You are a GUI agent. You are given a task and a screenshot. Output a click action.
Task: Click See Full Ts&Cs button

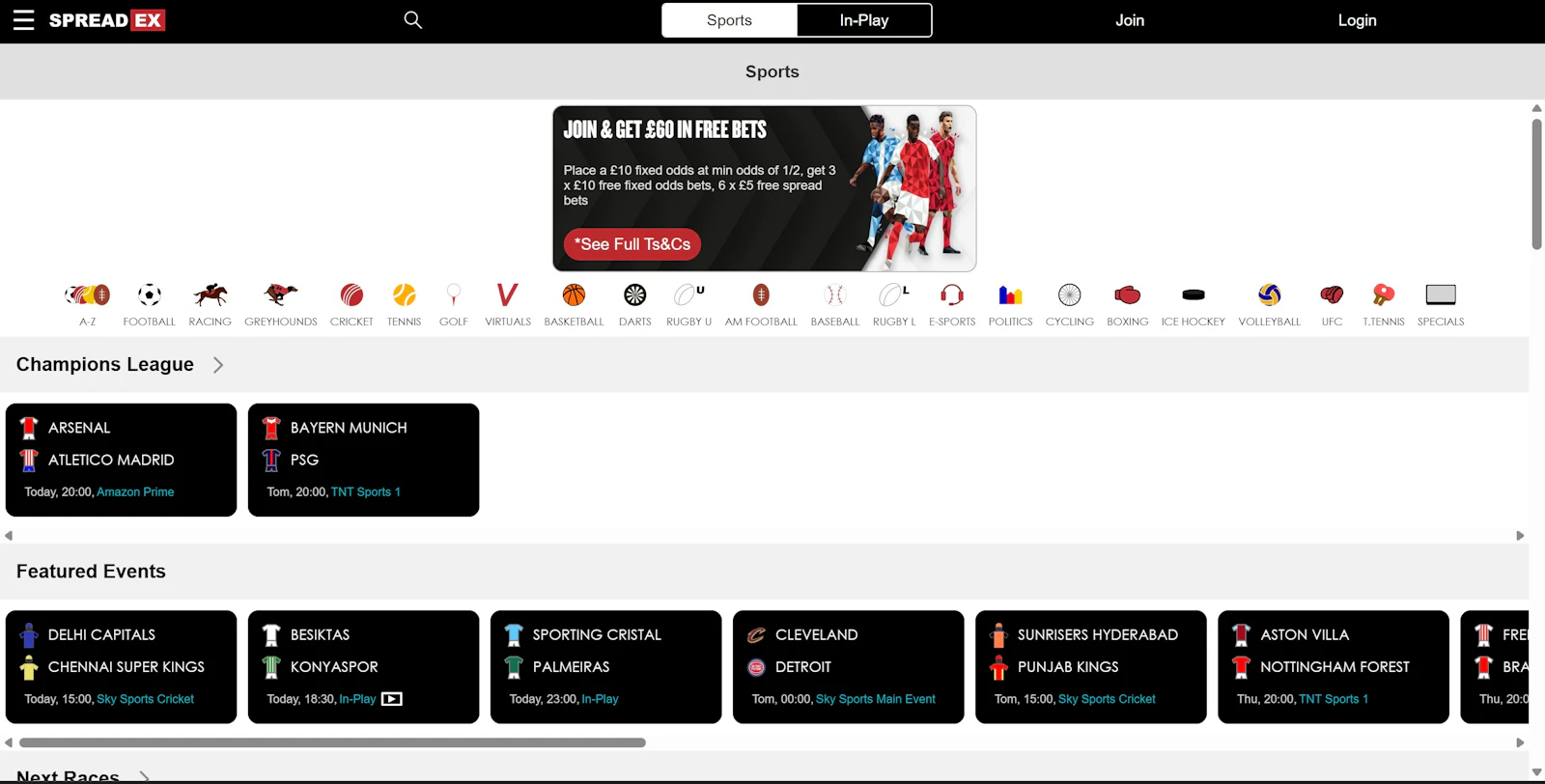[x=632, y=244]
